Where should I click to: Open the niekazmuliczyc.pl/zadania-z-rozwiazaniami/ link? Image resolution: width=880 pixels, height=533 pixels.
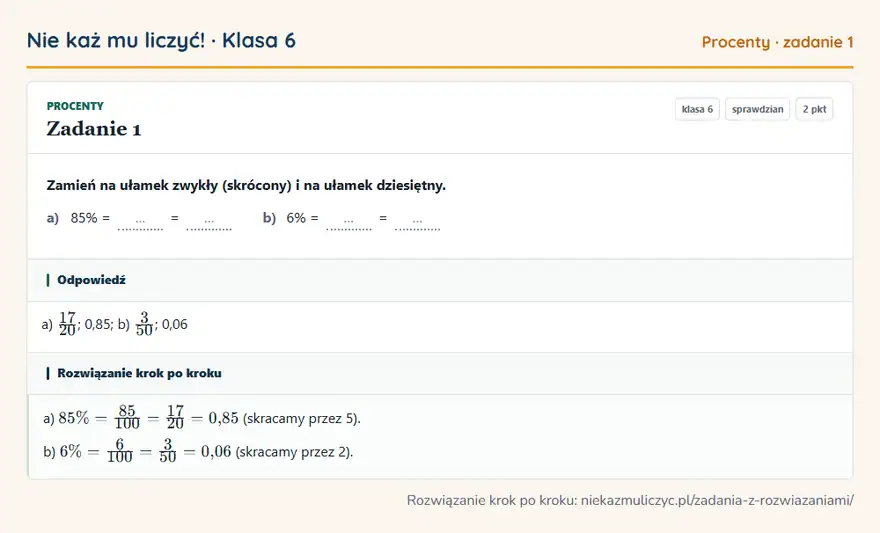pyautogui.click(x=717, y=500)
